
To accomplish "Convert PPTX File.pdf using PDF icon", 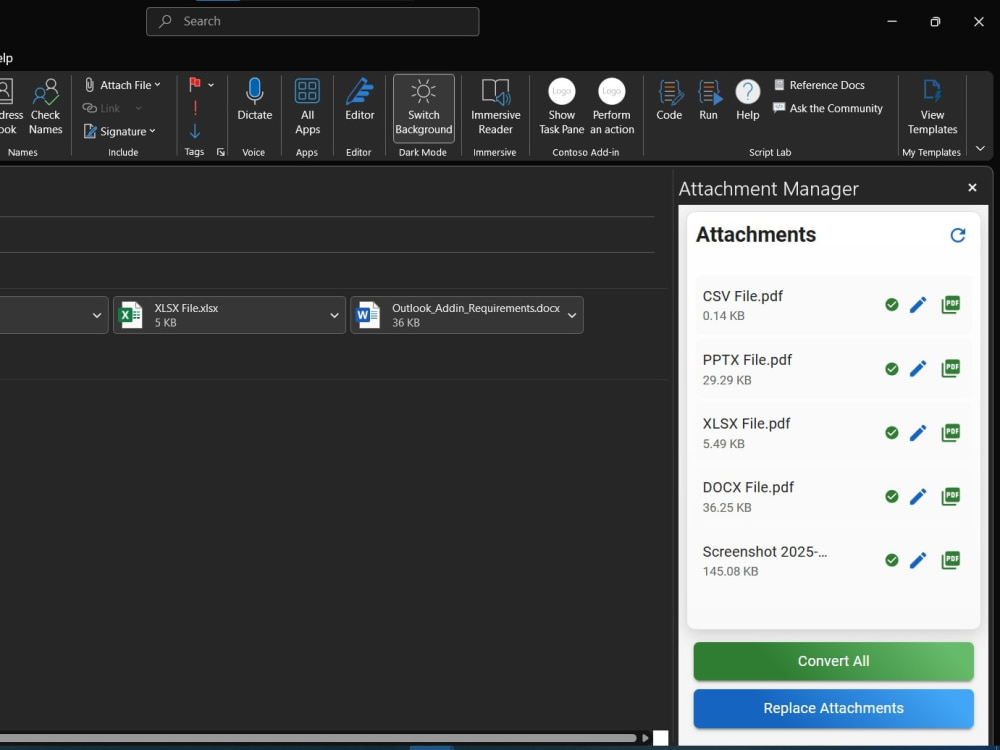I will click(950, 368).
